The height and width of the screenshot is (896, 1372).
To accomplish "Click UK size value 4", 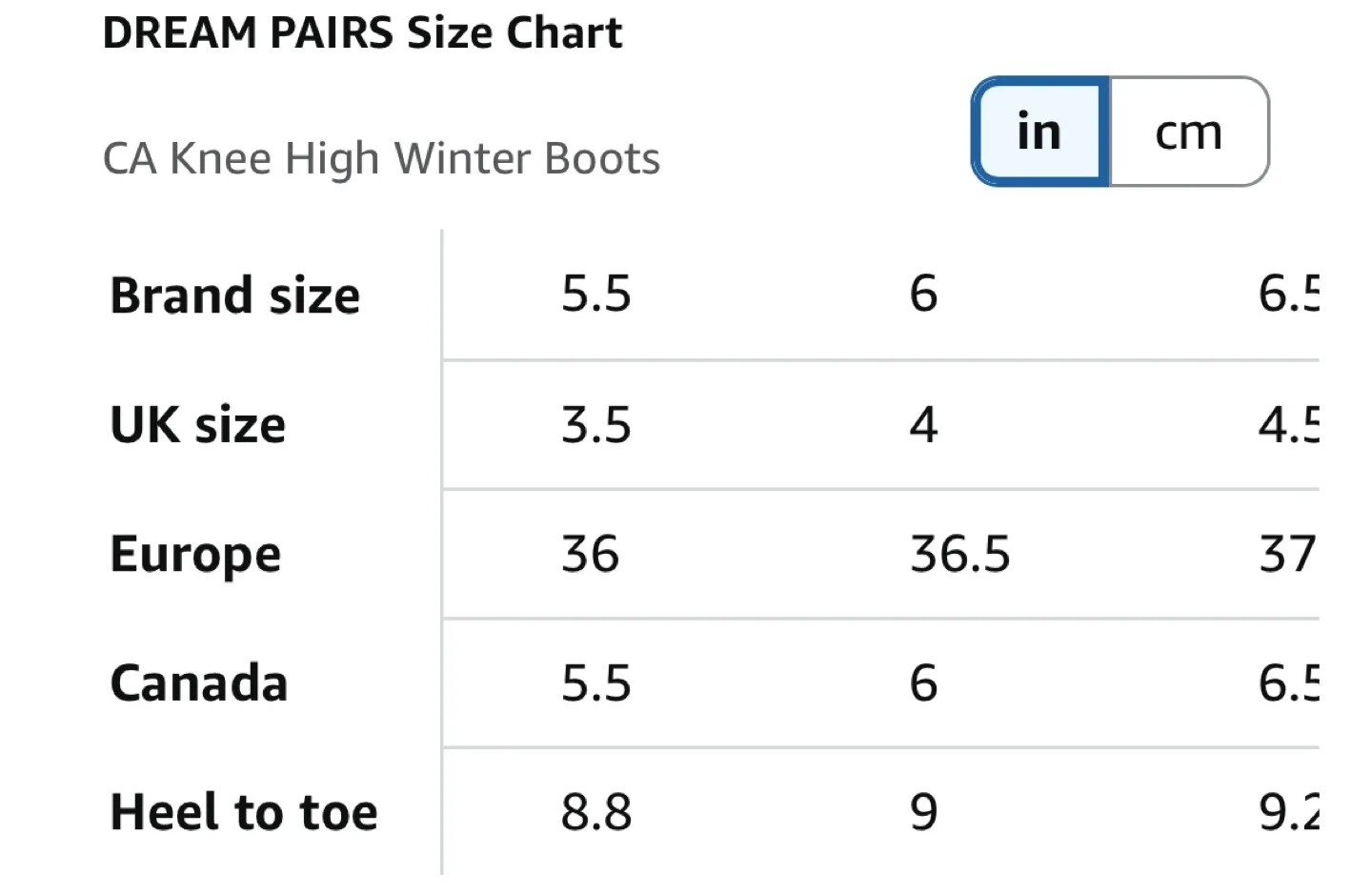I will (x=922, y=425).
